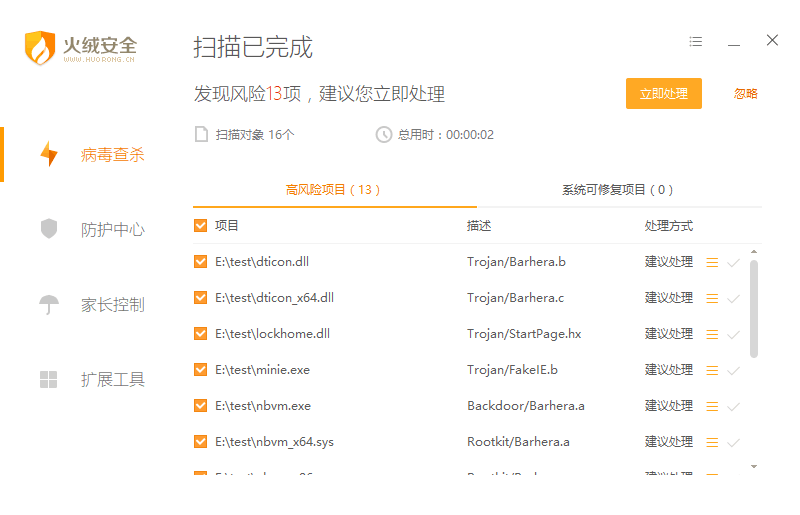Open details icon for nbvm_x64.sys row
Viewport: 800px width, 515px height.
pos(712,443)
